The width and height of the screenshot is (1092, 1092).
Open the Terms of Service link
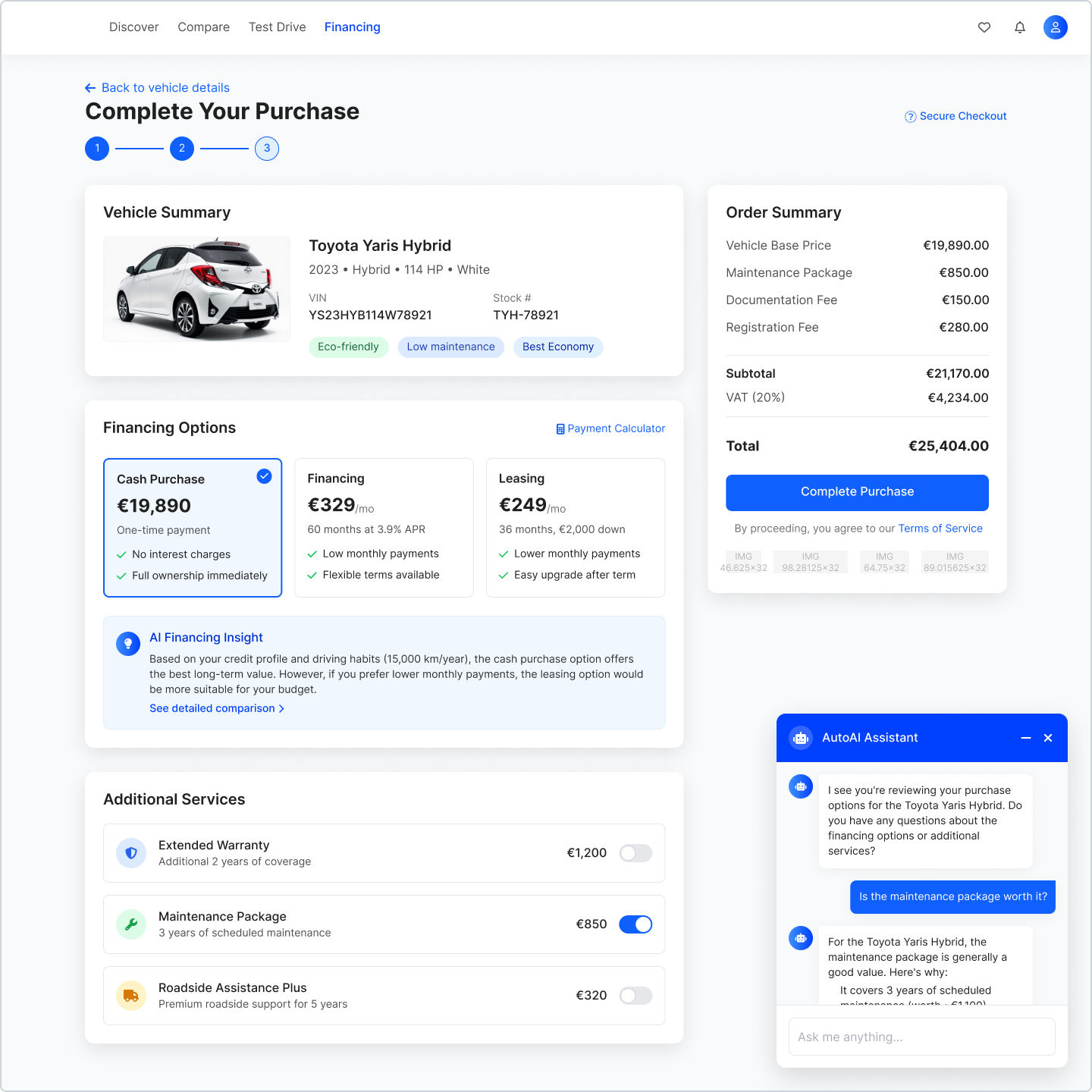tap(940, 529)
